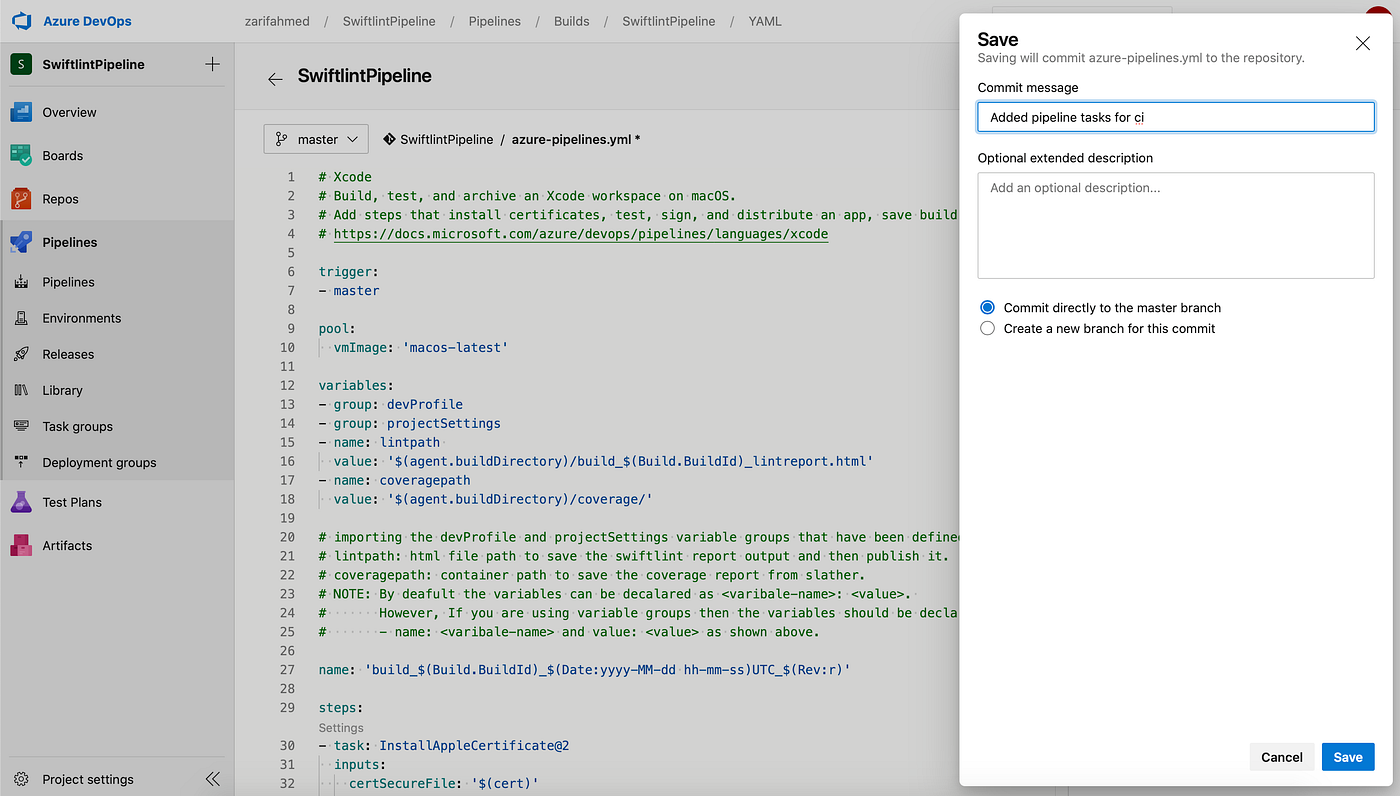Image resolution: width=1400 pixels, height=796 pixels.
Task: Open the Releases section
Action: pyautogui.click(x=70, y=353)
